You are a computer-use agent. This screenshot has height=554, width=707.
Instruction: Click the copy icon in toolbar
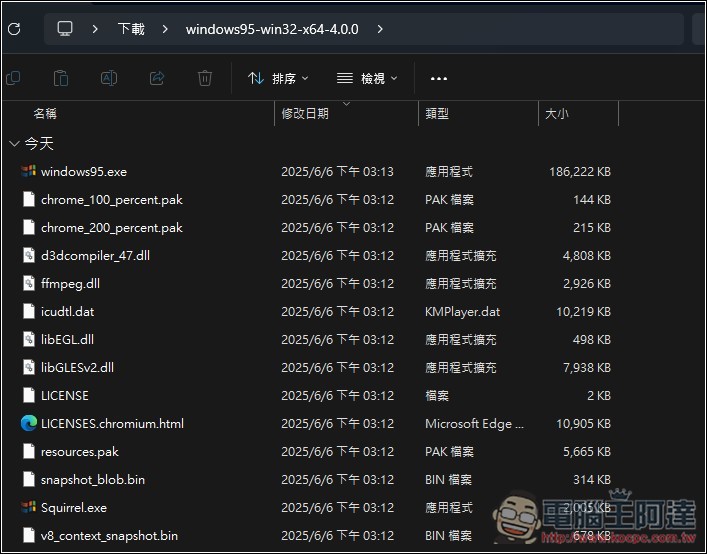(14, 78)
